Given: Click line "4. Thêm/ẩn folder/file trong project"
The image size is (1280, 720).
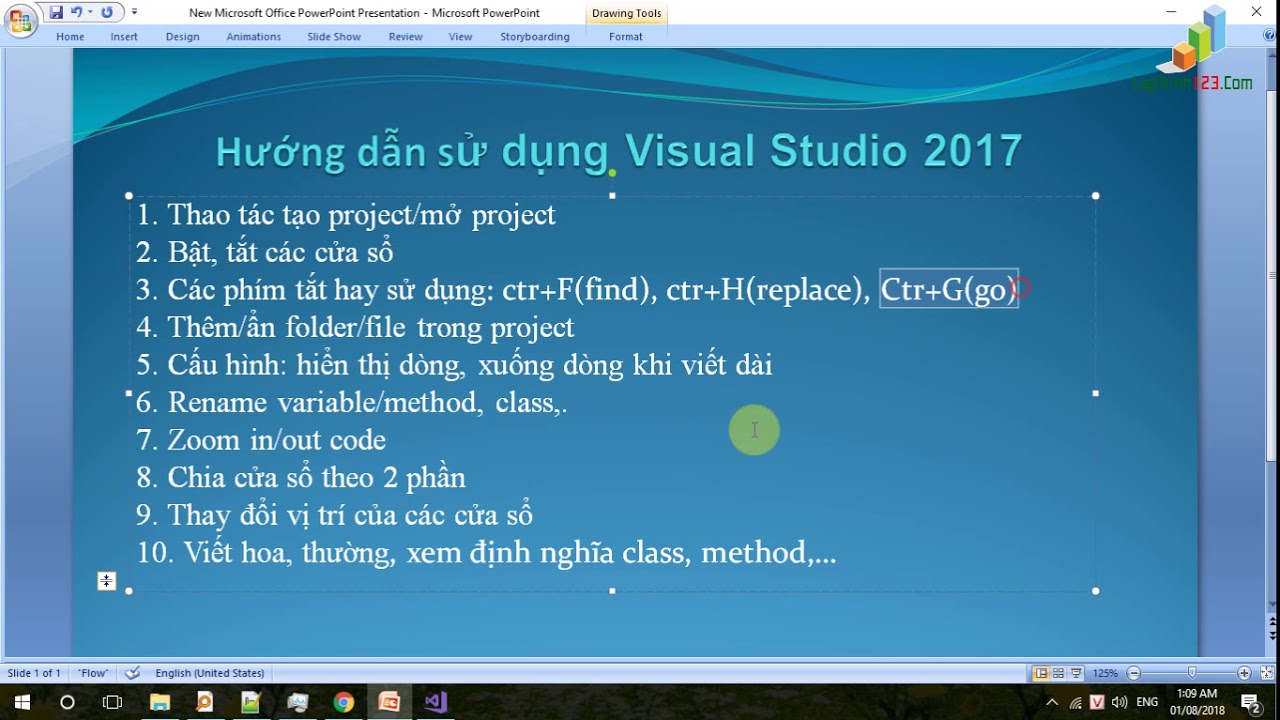Looking at the screenshot, I should 355,328.
